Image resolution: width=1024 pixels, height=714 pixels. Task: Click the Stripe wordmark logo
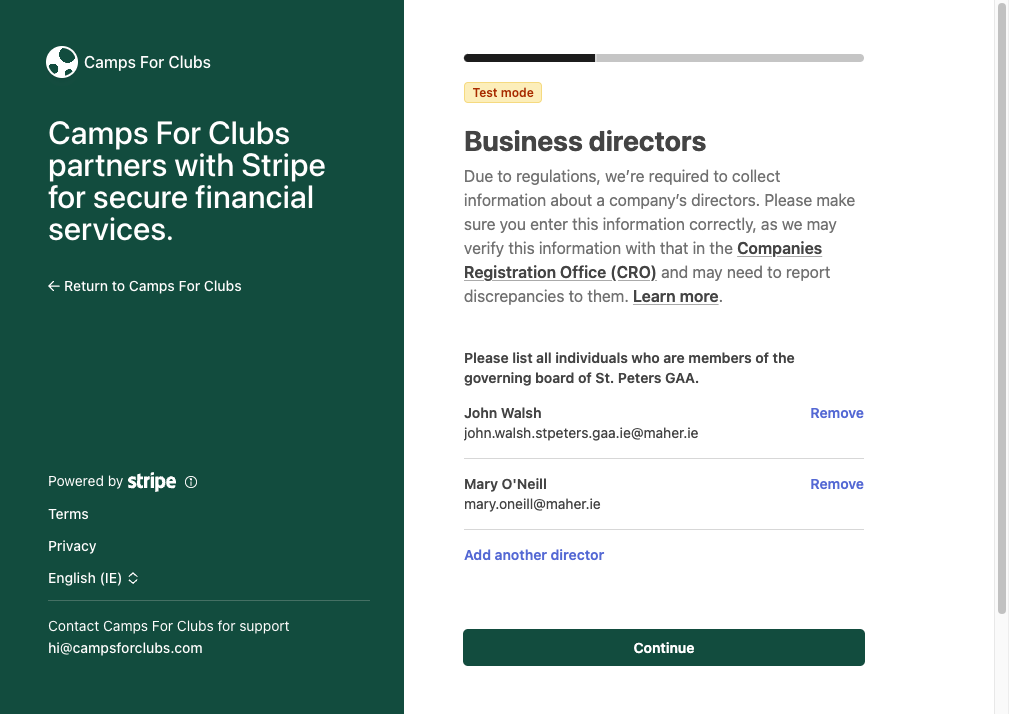pos(152,481)
